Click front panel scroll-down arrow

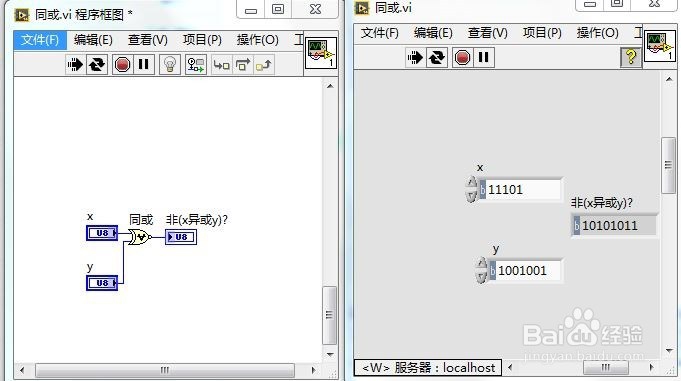pos(668,351)
